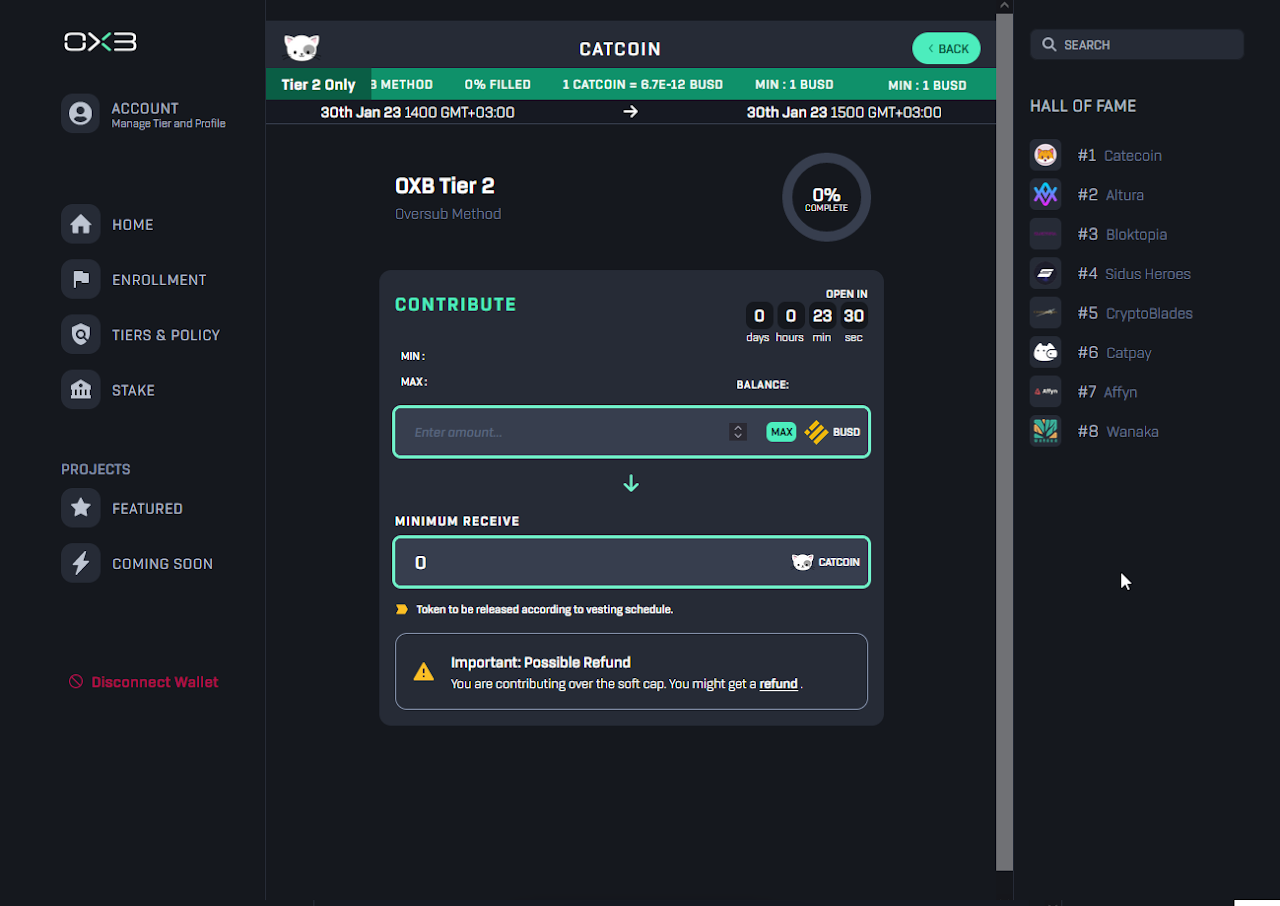Click the green down arrow icon
The image size is (1280, 906).
point(631,484)
